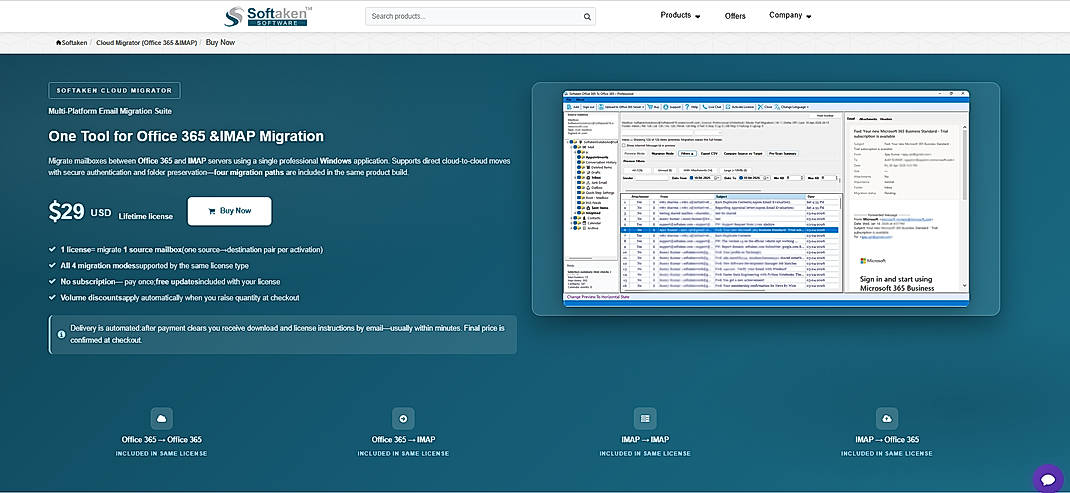
Task: Click the search magnifier icon
Action: [x=587, y=16]
